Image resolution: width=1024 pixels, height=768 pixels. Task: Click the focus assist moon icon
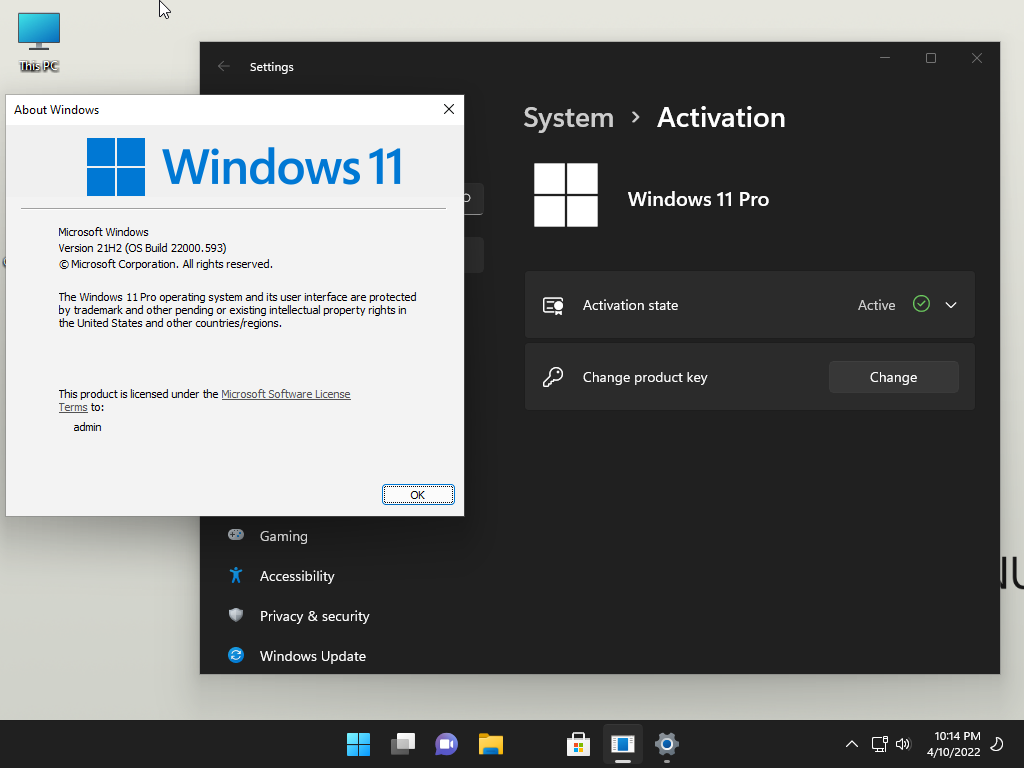pyautogui.click(x=997, y=744)
